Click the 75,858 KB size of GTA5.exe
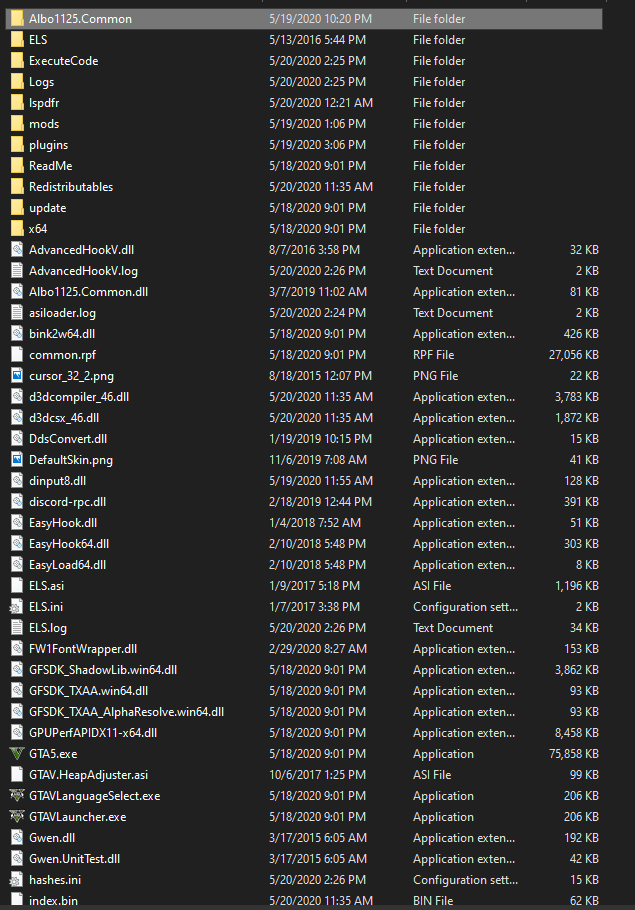635x910 pixels. pos(573,754)
